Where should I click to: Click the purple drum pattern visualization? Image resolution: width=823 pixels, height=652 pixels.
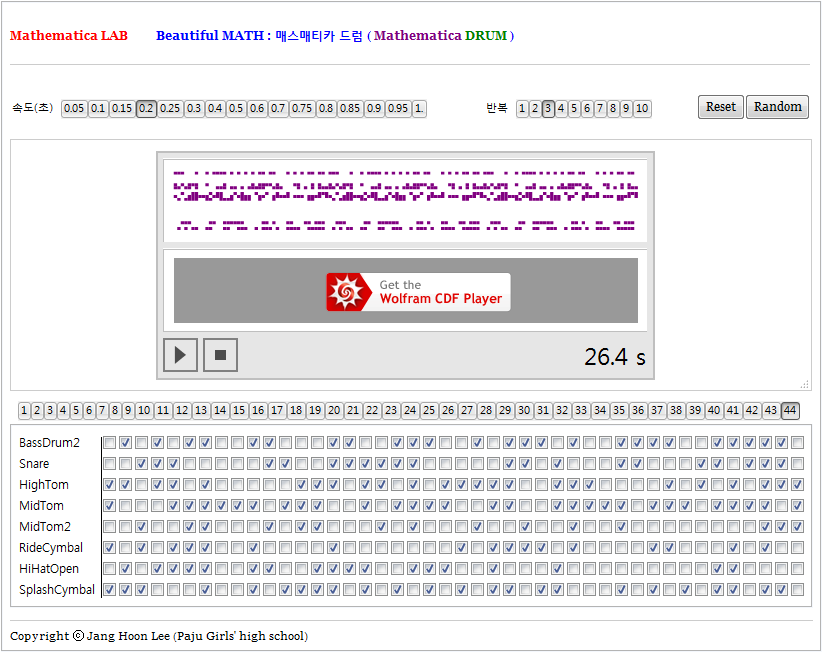click(x=405, y=200)
